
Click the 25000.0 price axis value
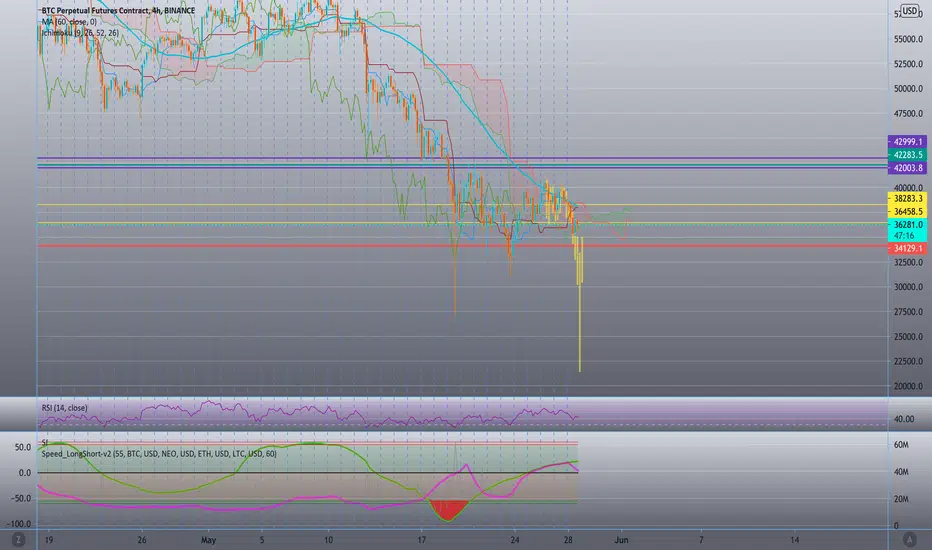(x=909, y=337)
